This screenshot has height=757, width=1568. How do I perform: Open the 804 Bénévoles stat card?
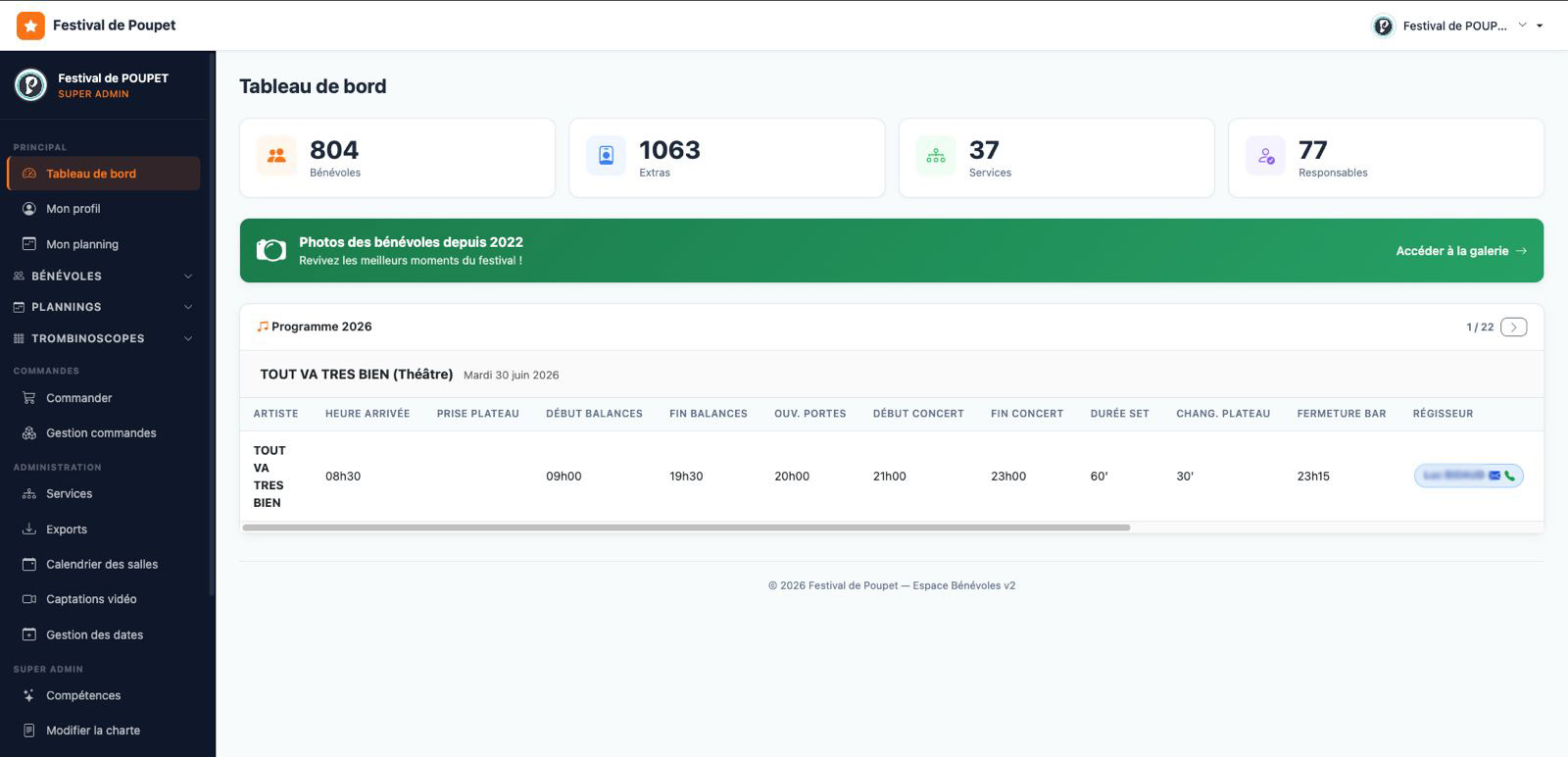[397, 158]
